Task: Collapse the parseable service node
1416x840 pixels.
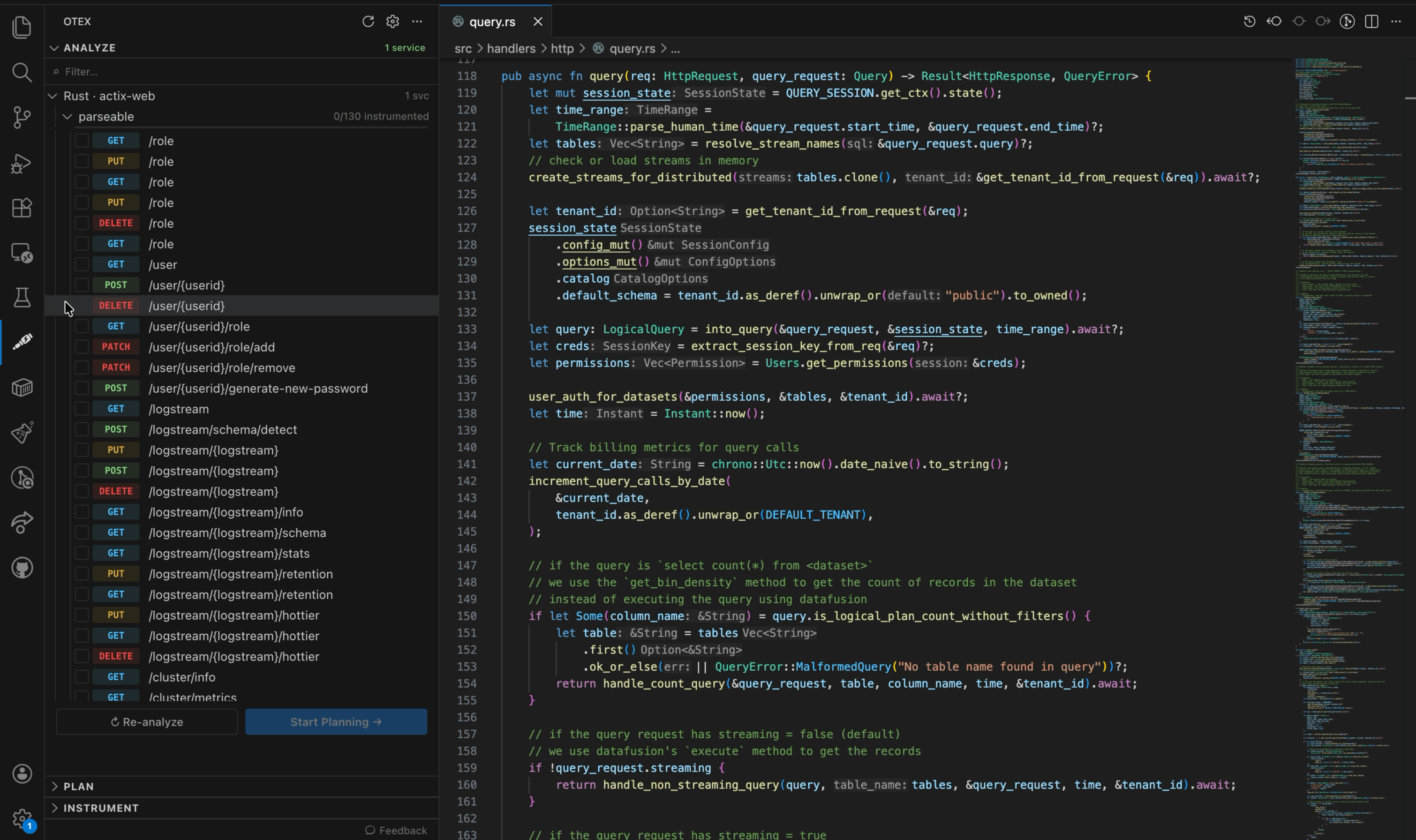Action: (x=68, y=117)
